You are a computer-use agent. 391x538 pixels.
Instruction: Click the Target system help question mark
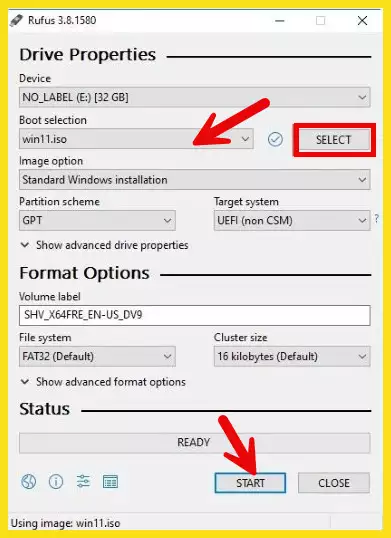(x=377, y=219)
